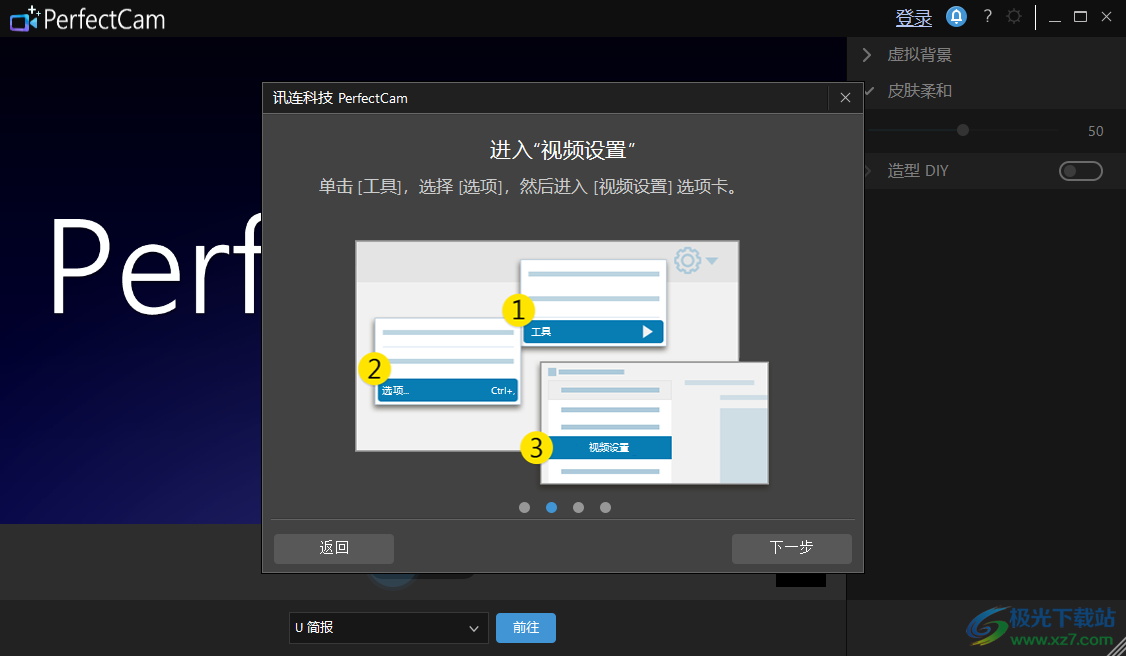This screenshot has width=1126, height=656.
Task: Enable the 造型 DIY toggle switch
Action: (x=1080, y=171)
